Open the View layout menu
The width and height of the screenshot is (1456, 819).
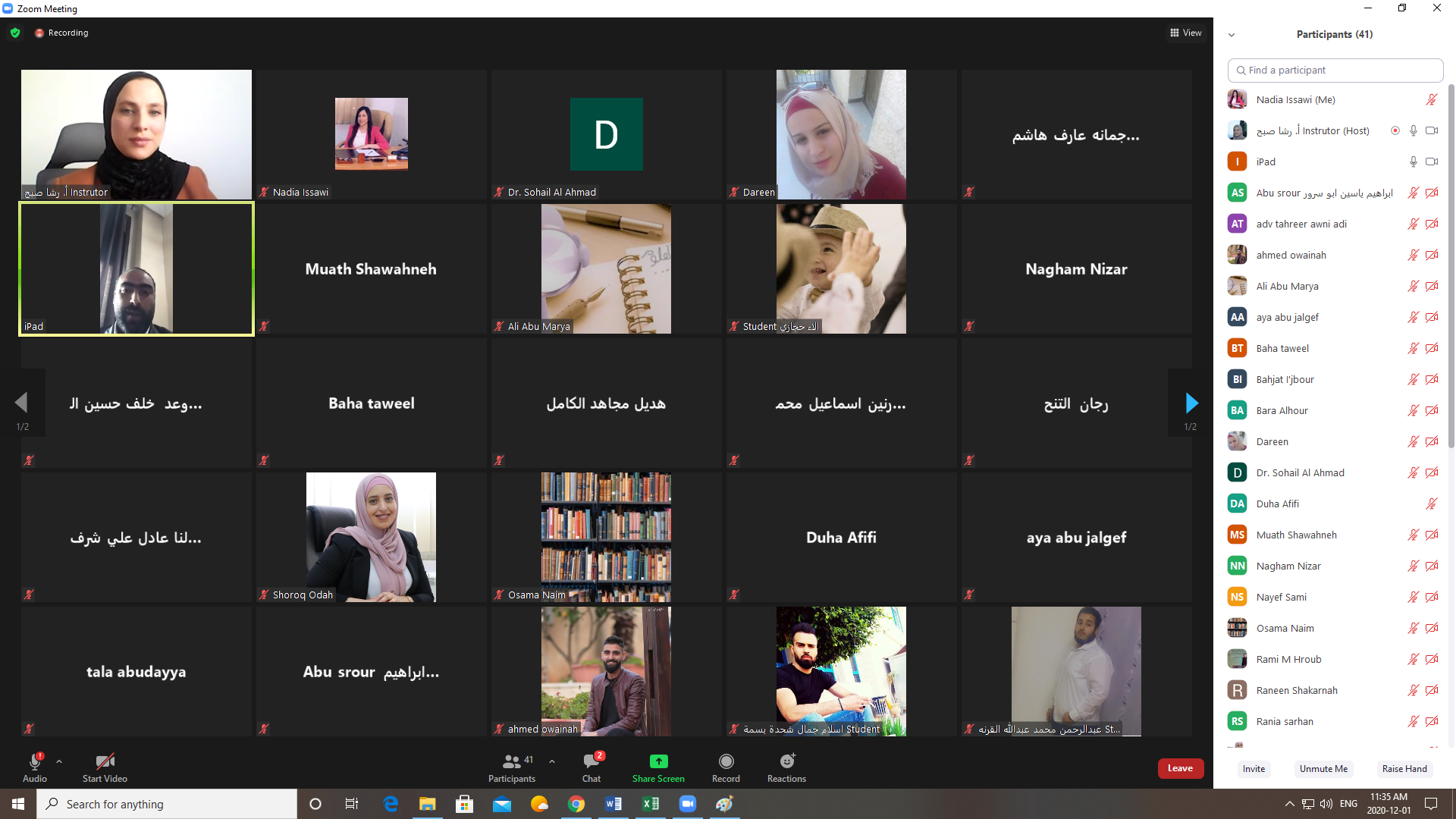coord(1186,33)
